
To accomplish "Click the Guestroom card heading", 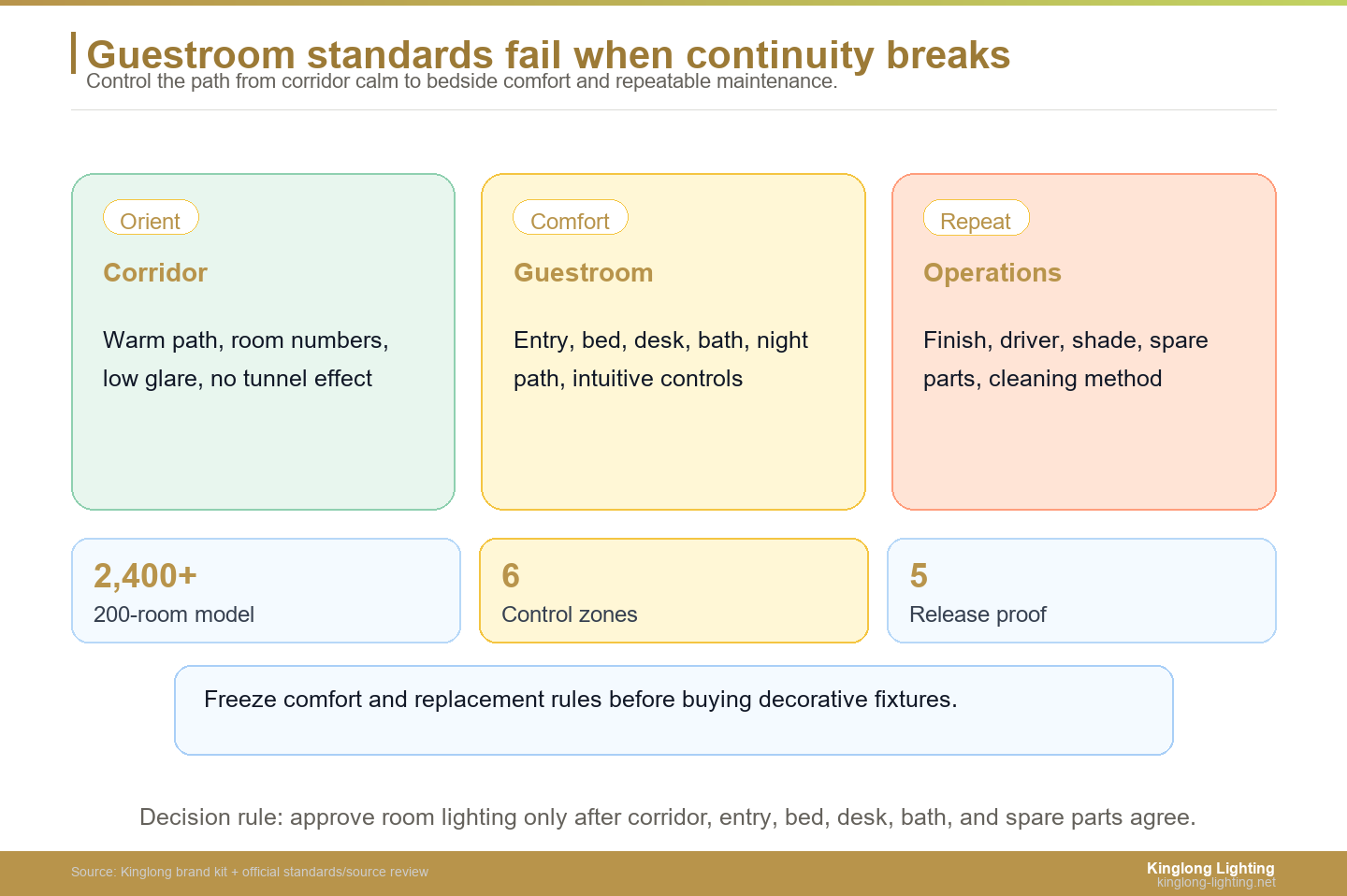I will [584, 272].
